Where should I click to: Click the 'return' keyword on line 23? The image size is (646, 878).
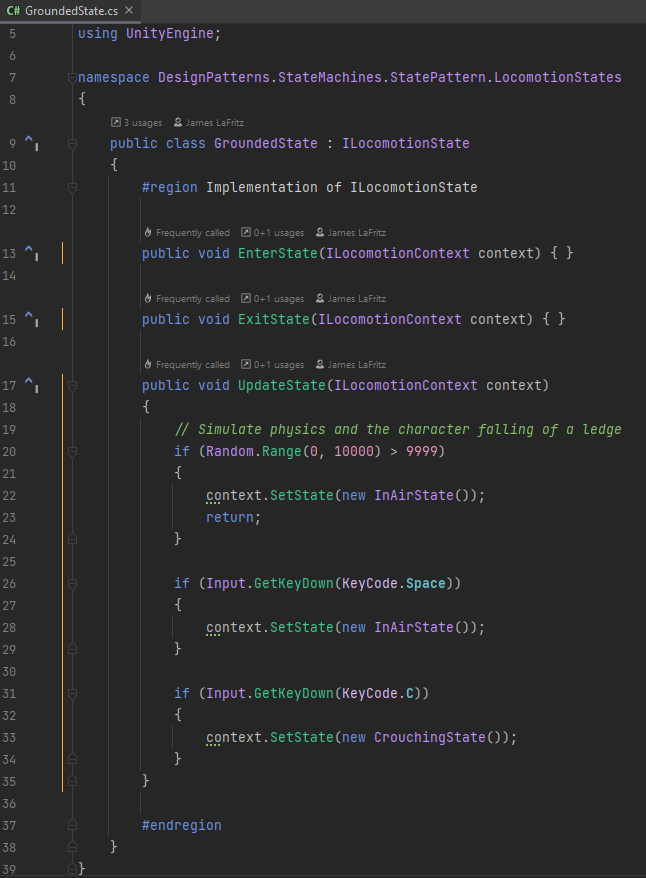pos(230,518)
